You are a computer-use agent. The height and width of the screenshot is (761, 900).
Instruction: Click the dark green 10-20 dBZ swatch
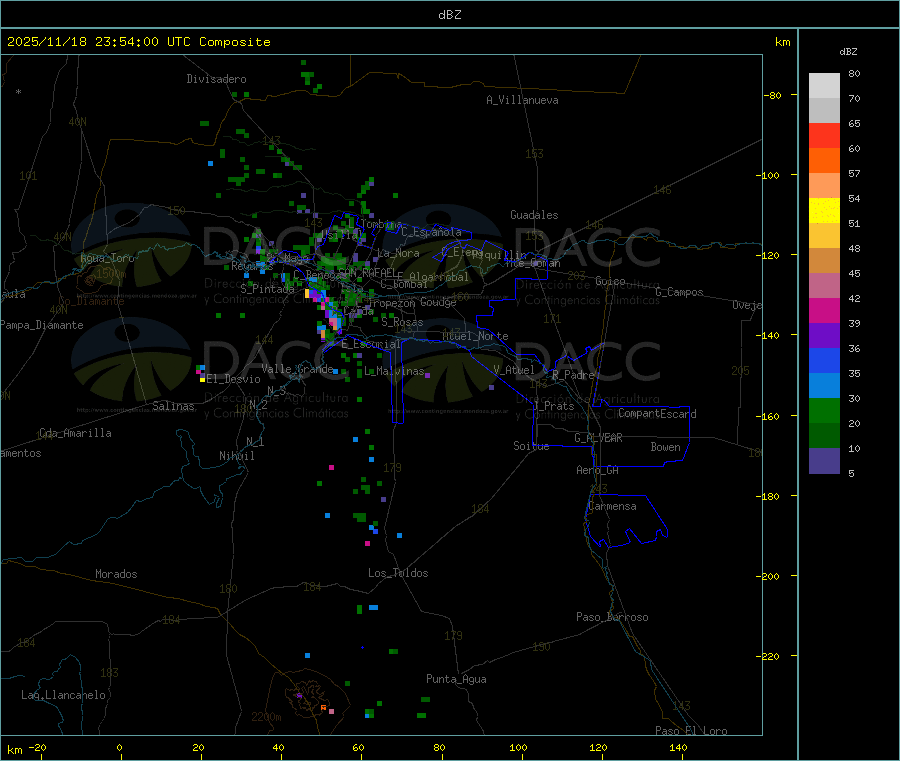[x=824, y=436]
